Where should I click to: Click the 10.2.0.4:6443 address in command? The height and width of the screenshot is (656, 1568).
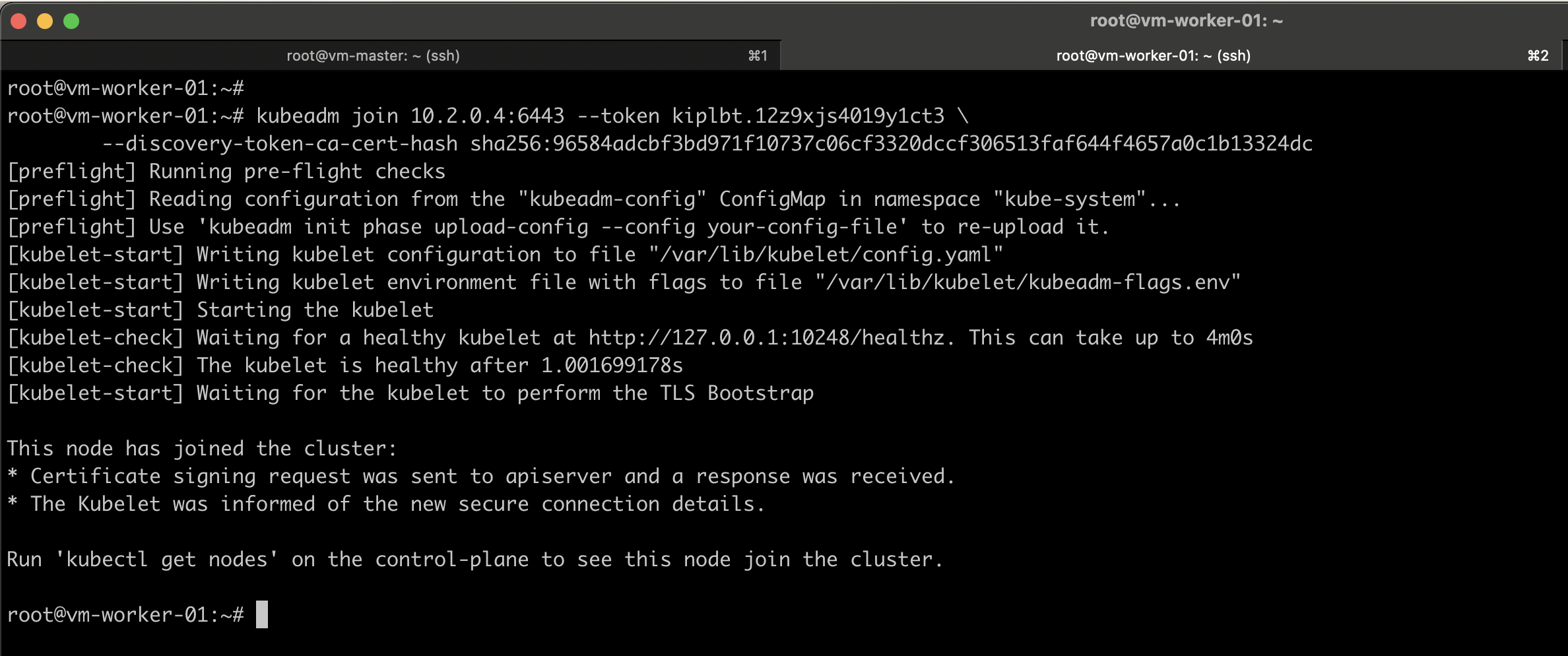[x=487, y=116]
